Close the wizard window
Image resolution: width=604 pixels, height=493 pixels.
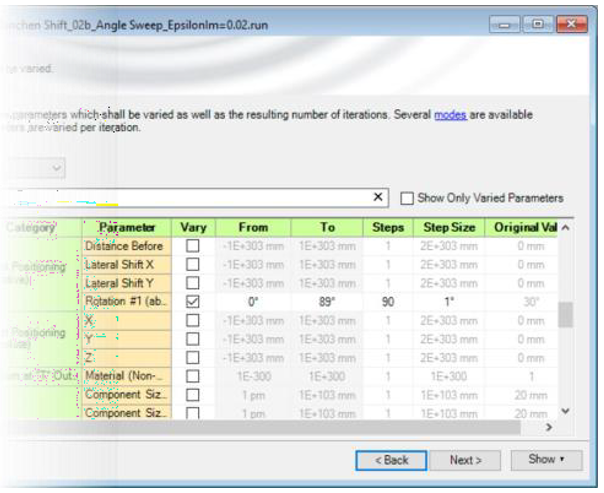pos(572,25)
